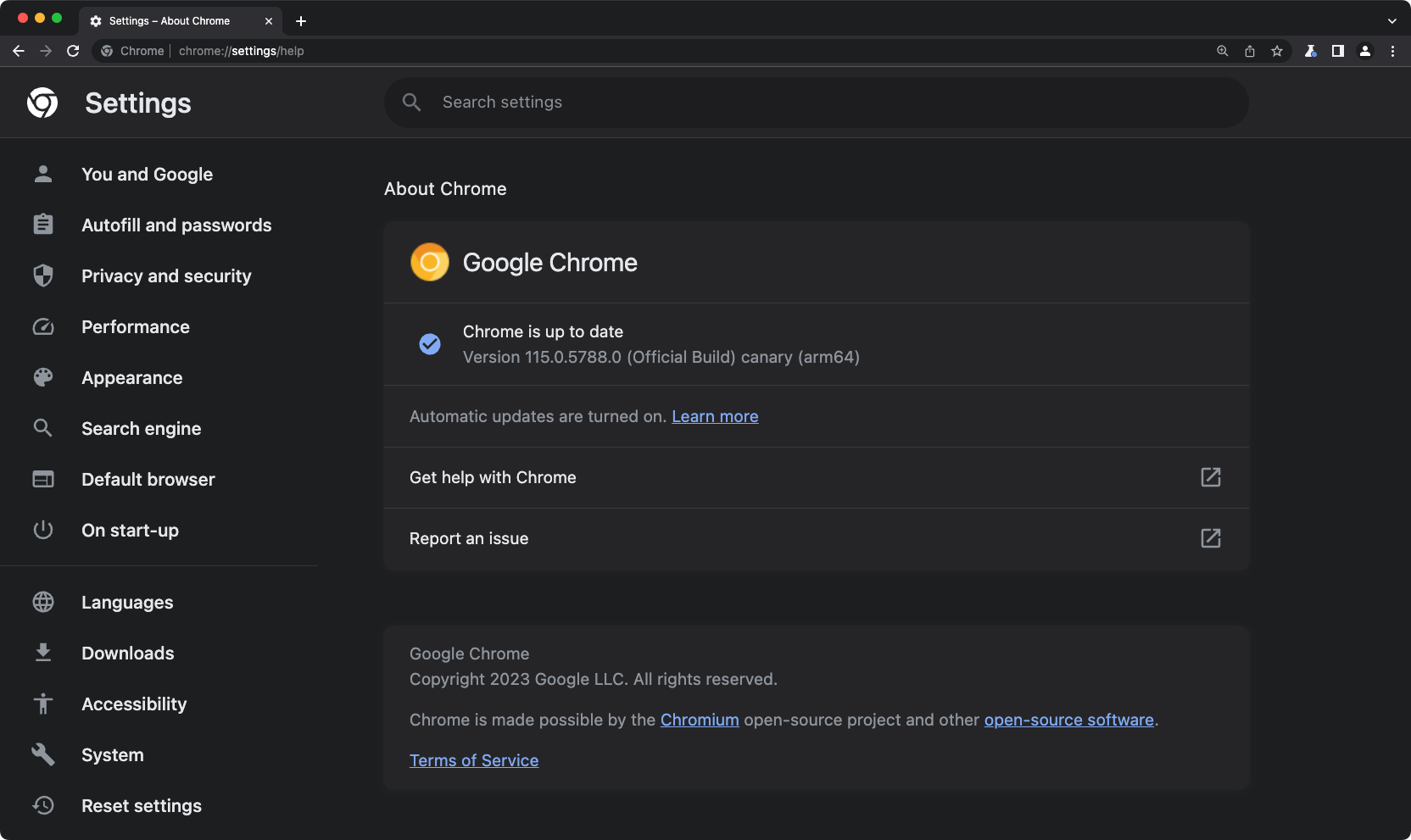Image resolution: width=1411 pixels, height=840 pixels.
Task: Click the magnifier icon beside Search engine
Action: [43, 428]
